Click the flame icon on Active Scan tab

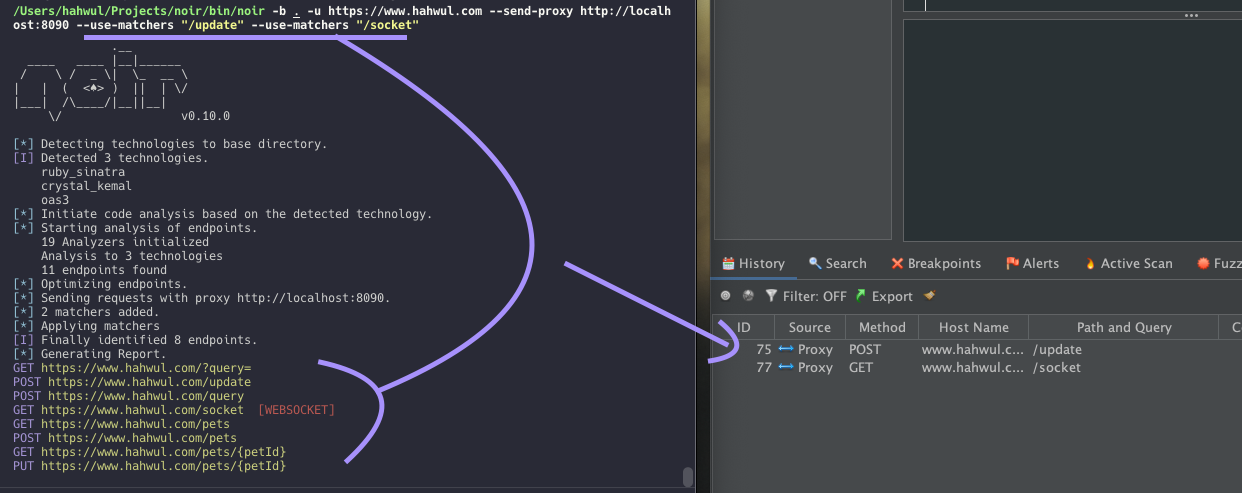[1090, 264]
